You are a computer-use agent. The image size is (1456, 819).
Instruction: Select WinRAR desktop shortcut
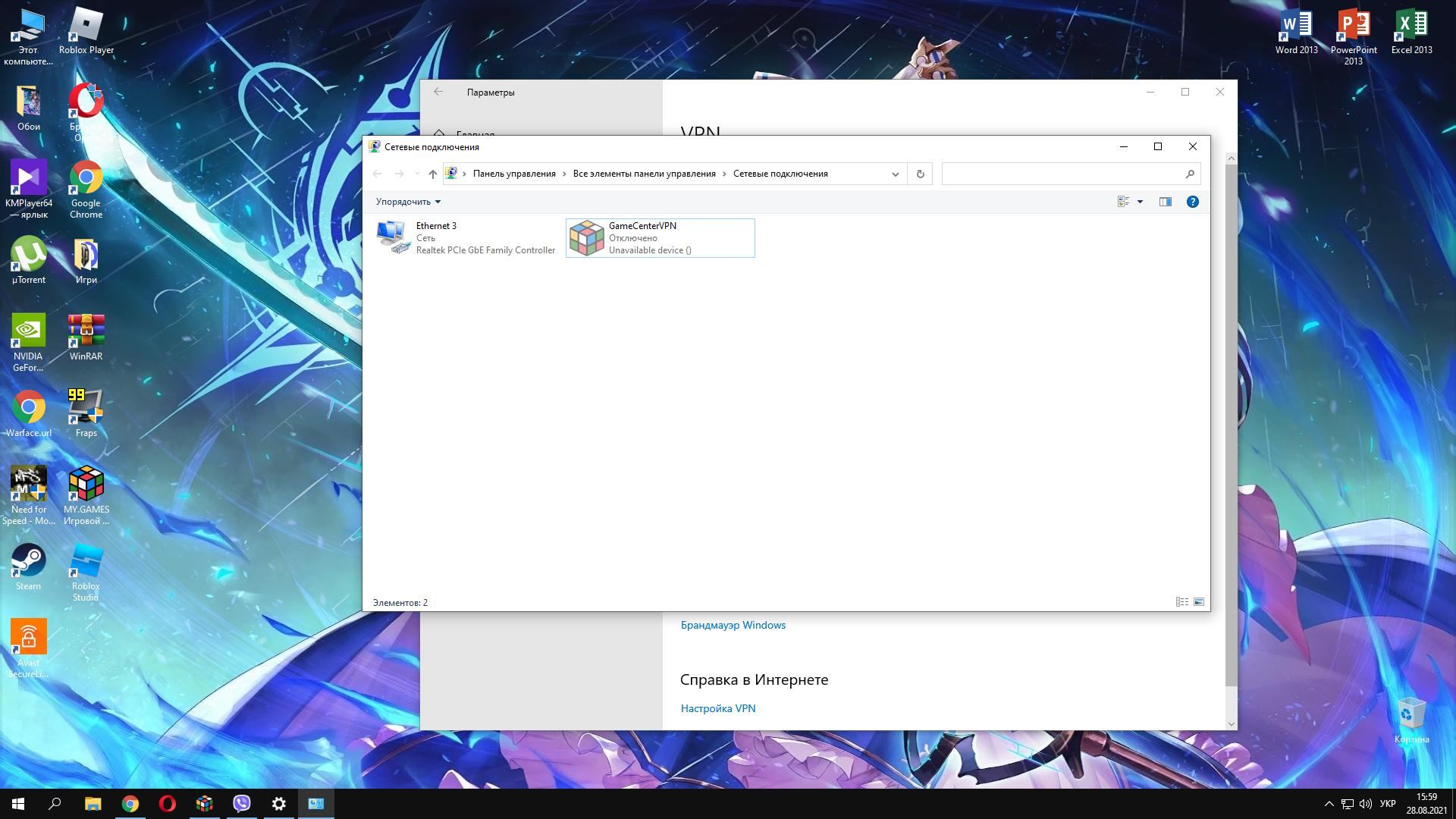click(x=86, y=337)
